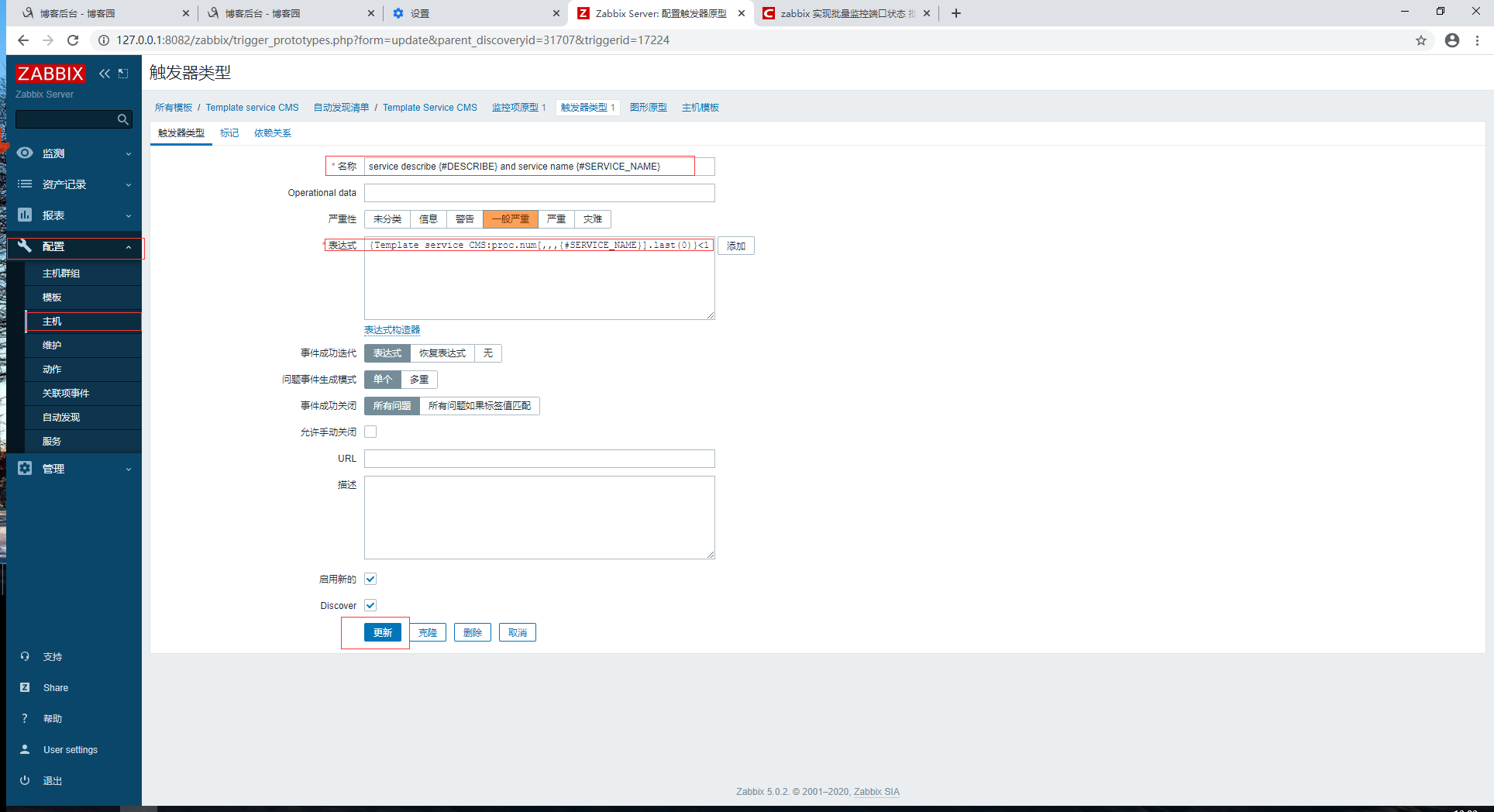This screenshot has height=812, width=1494.
Task: Click the support headset icon
Action: coord(25,656)
